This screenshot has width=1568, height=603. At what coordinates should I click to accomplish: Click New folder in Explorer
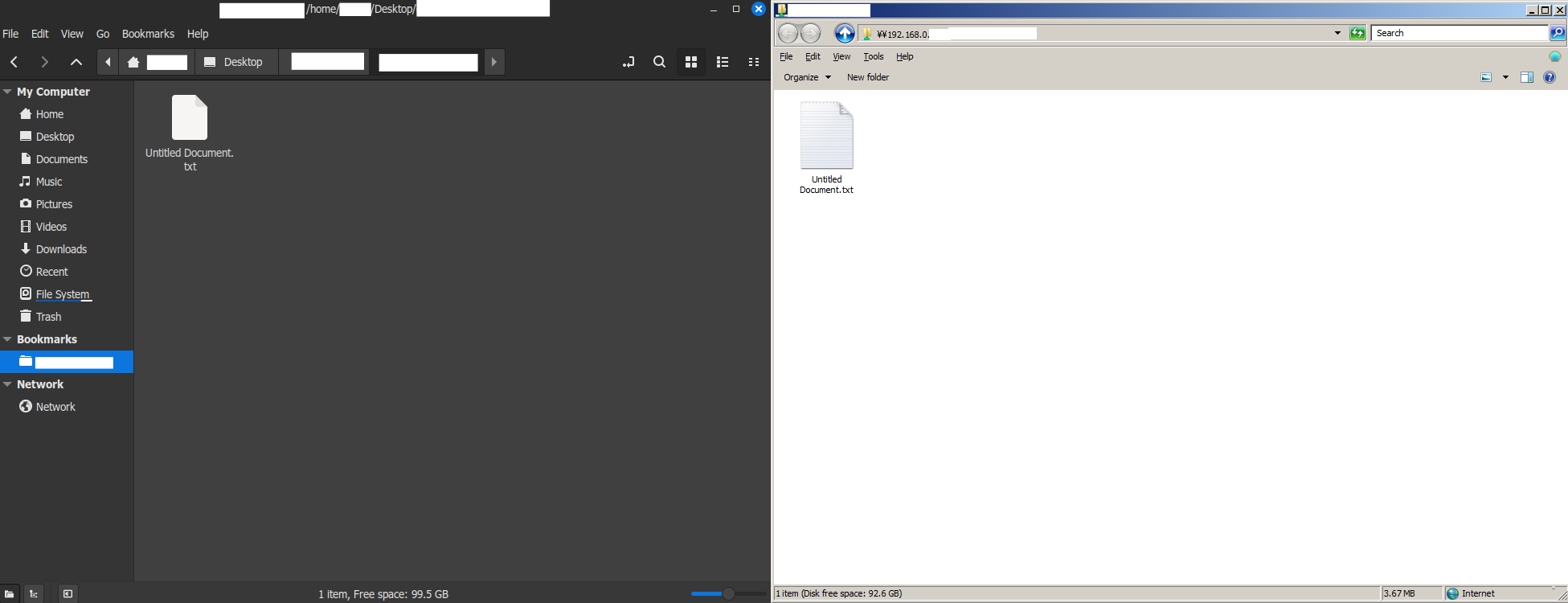868,77
